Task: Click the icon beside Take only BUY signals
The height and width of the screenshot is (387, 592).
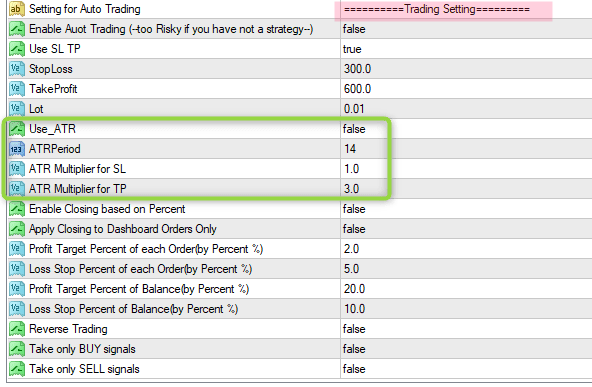Action: [17, 349]
